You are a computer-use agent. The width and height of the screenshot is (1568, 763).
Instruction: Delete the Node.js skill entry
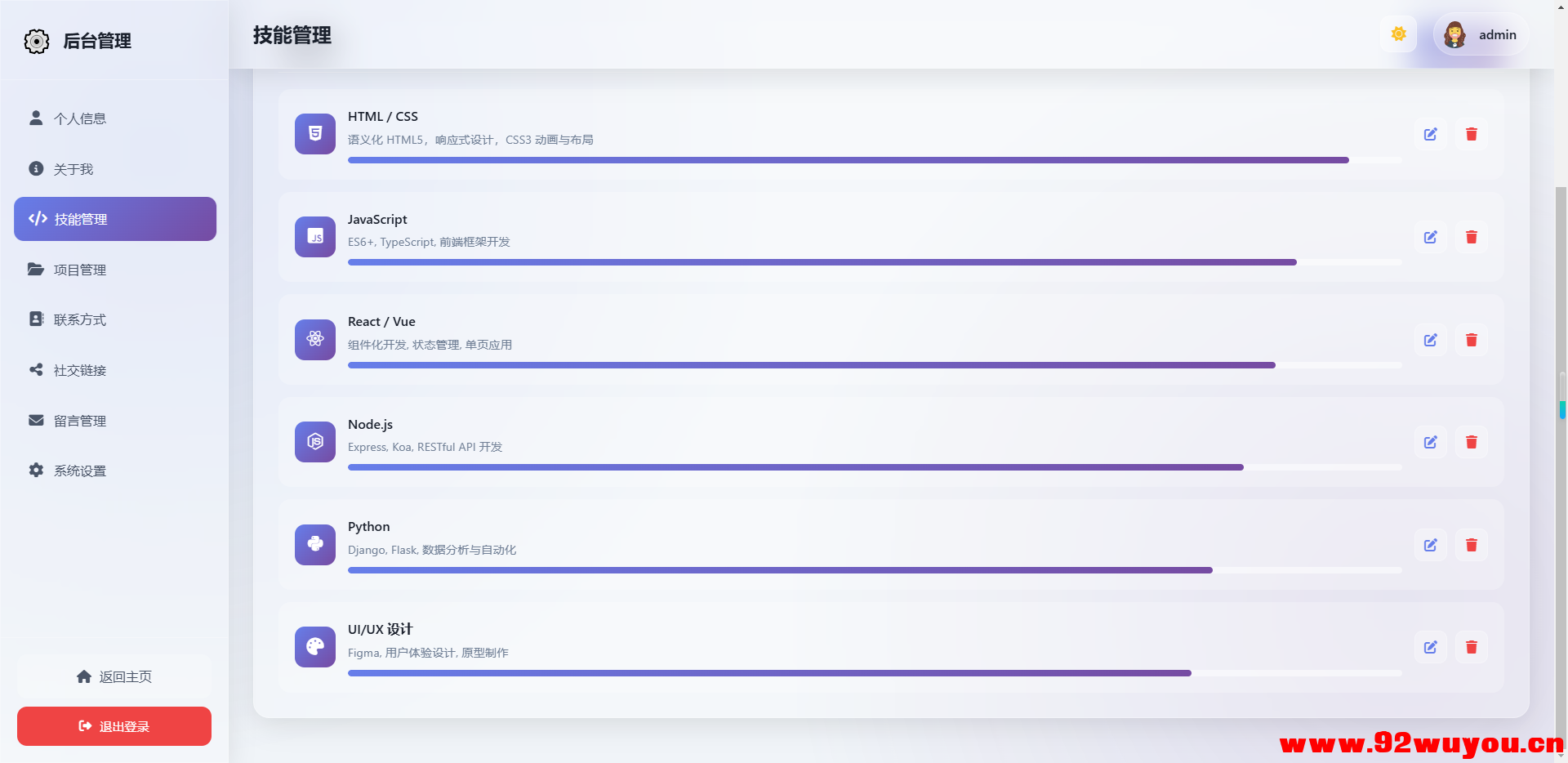1471,442
